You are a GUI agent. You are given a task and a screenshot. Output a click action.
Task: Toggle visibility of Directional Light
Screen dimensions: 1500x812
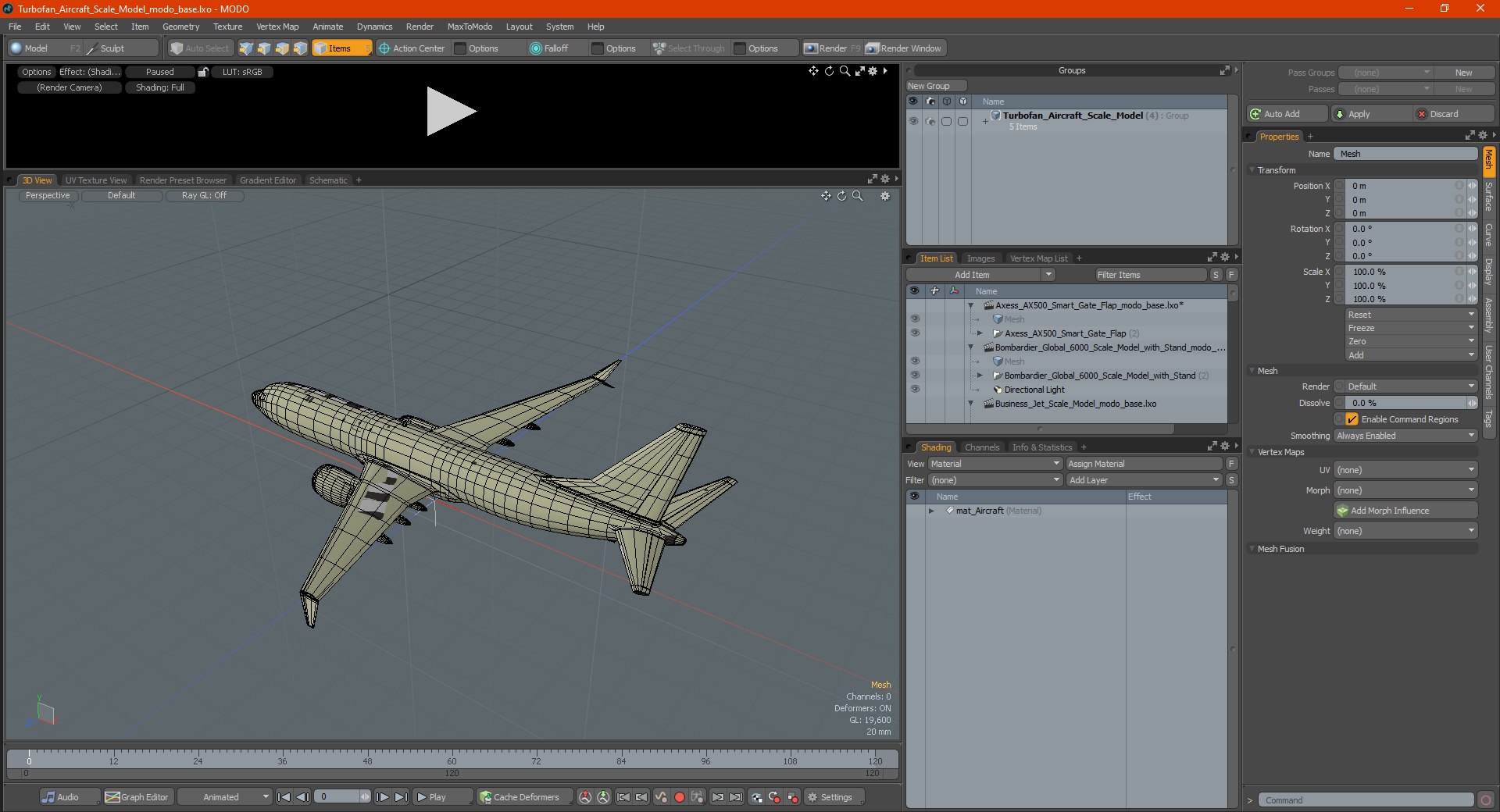pyautogui.click(x=915, y=389)
